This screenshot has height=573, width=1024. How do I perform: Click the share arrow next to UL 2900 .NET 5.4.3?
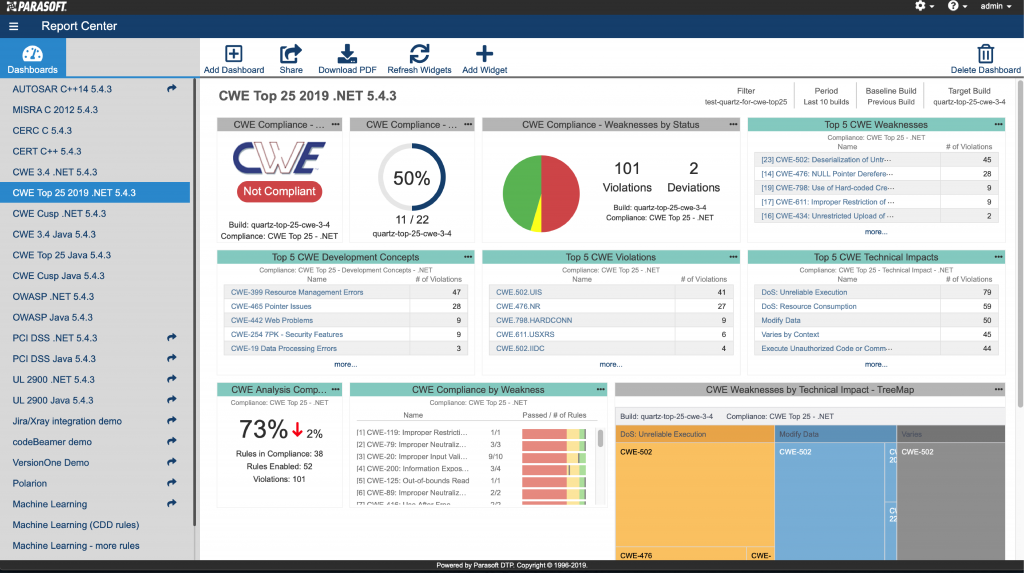click(x=172, y=379)
